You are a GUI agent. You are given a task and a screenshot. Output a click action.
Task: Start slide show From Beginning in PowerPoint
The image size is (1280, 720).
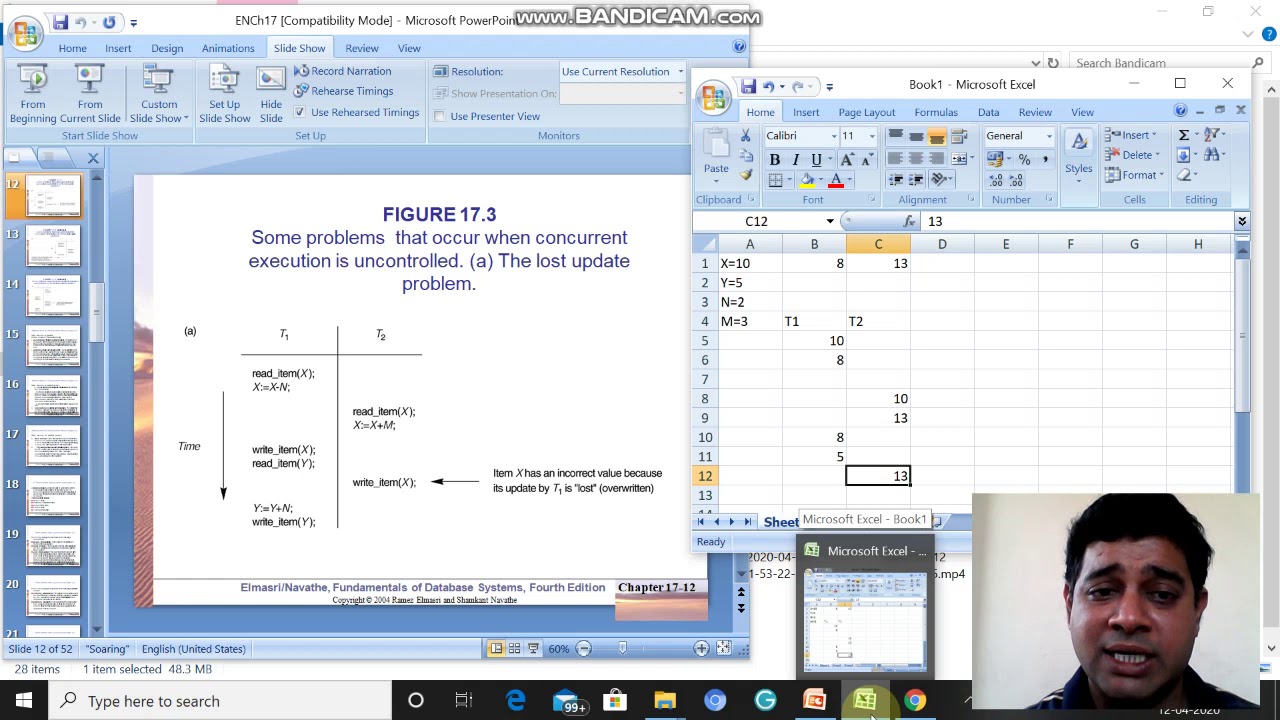point(33,95)
